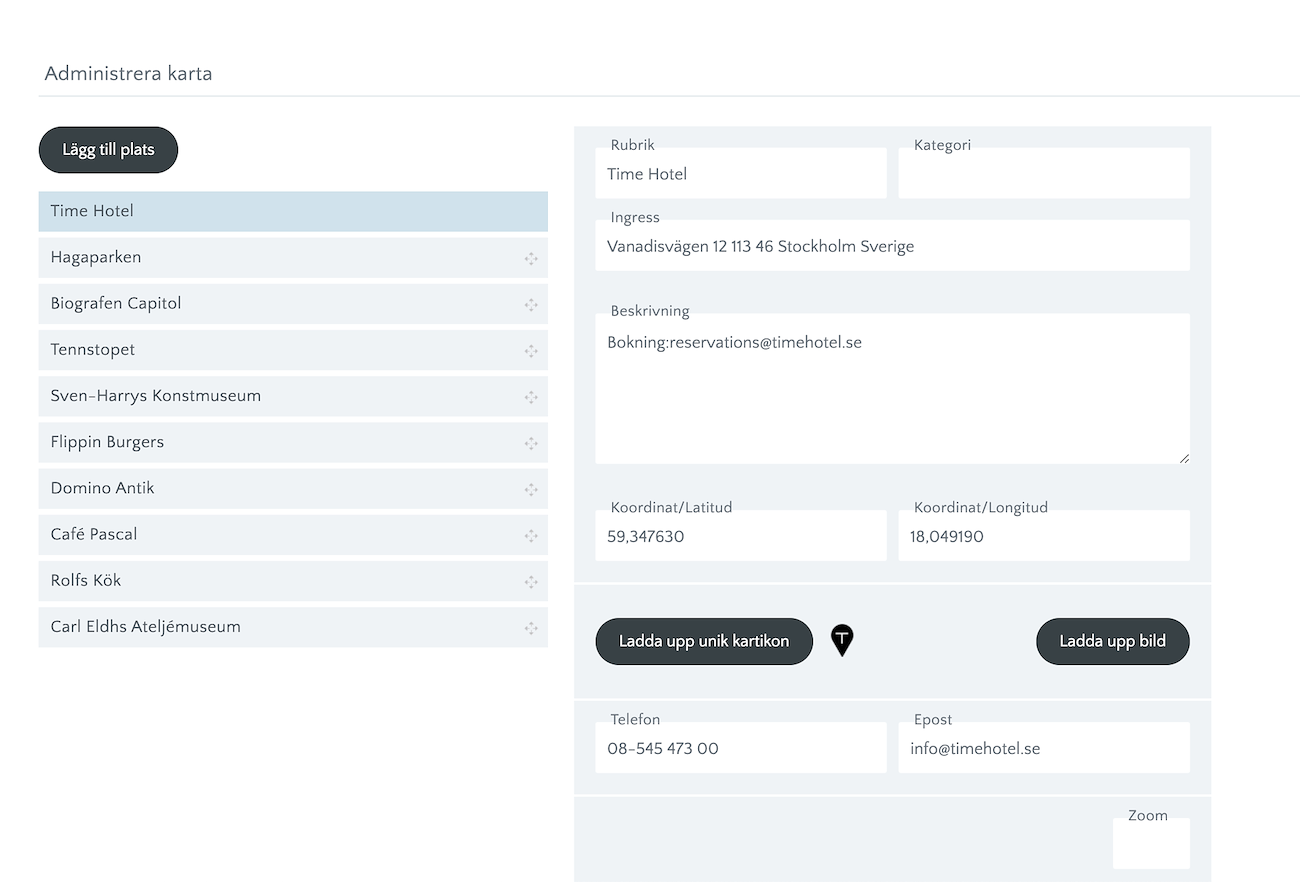Click the move handle beside Tennstopet
Image resolution: width=1300 pixels, height=882 pixels.
pyautogui.click(x=531, y=351)
